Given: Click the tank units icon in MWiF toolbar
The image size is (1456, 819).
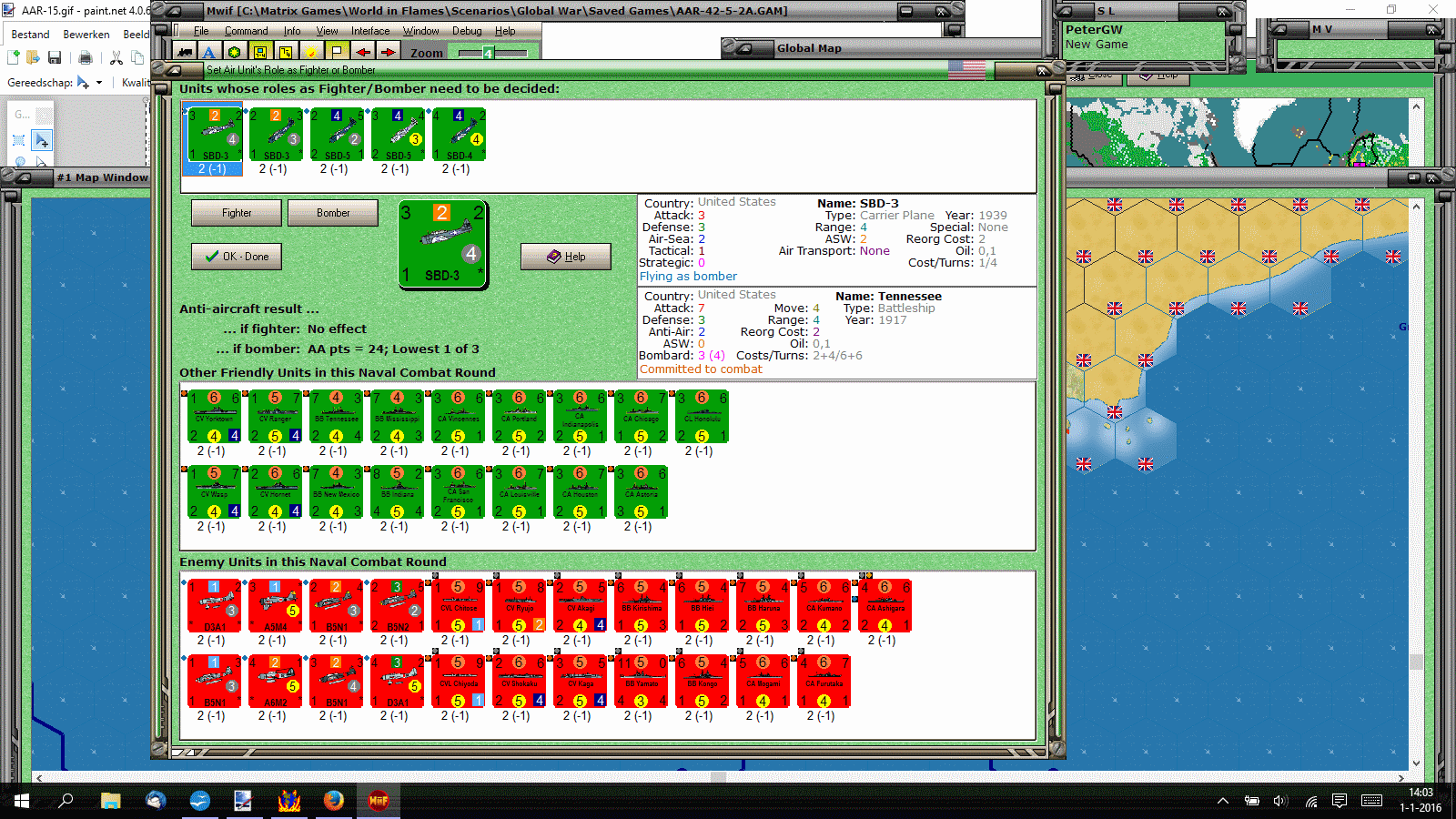Looking at the screenshot, I should tap(186, 52).
